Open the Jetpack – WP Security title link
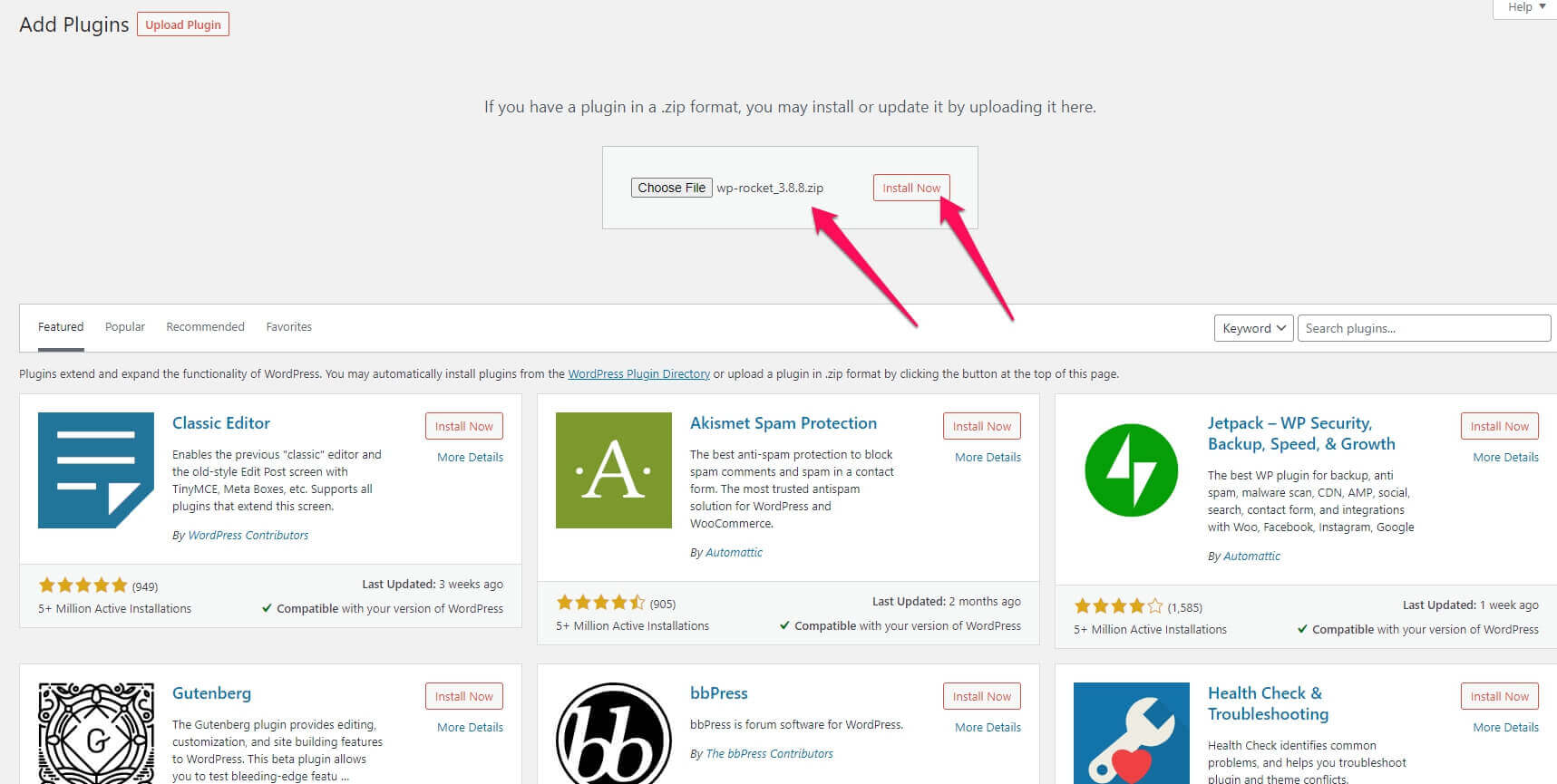Image resolution: width=1557 pixels, height=784 pixels. (x=1301, y=433)
